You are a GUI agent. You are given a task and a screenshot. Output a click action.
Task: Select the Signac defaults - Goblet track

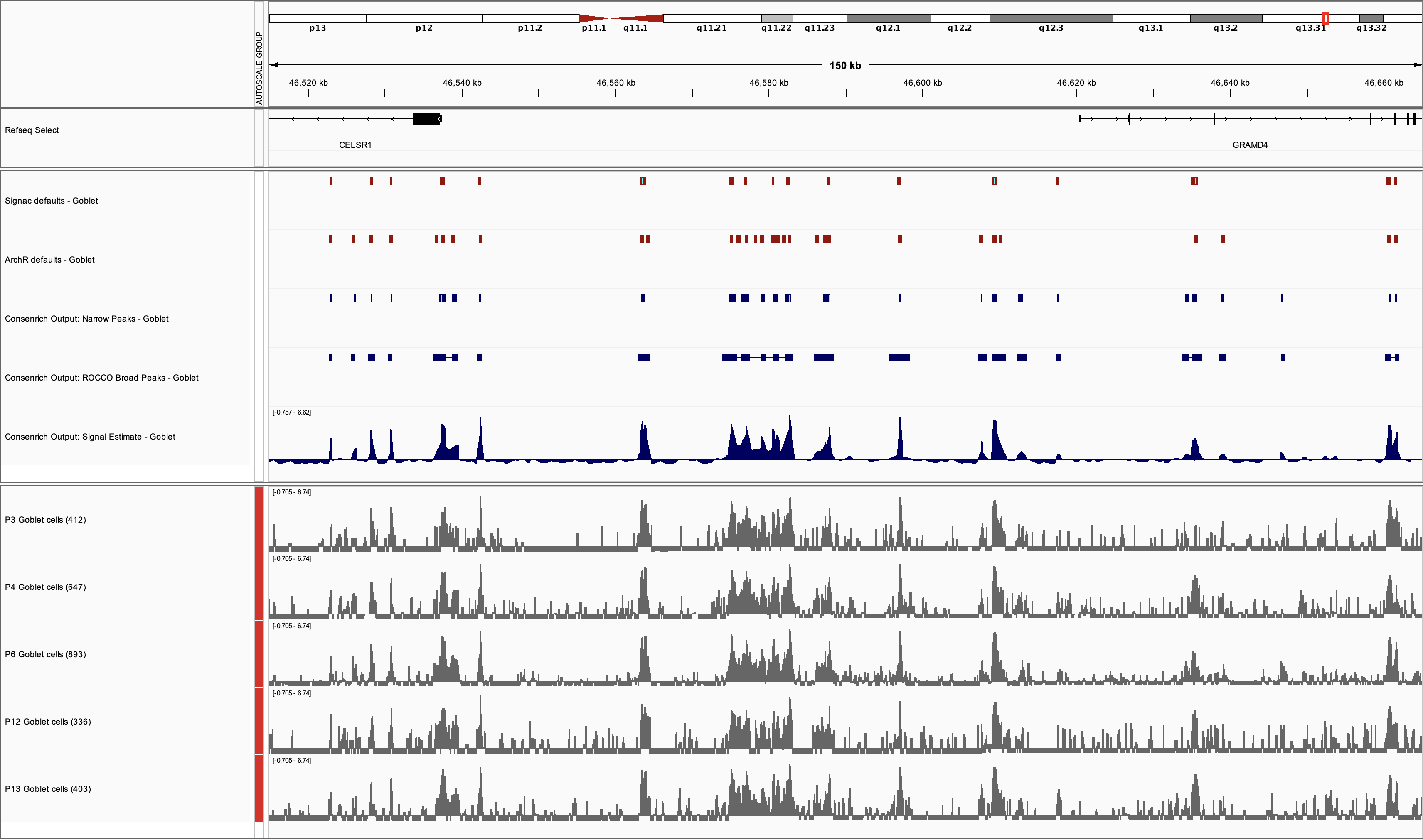[52, 201]
